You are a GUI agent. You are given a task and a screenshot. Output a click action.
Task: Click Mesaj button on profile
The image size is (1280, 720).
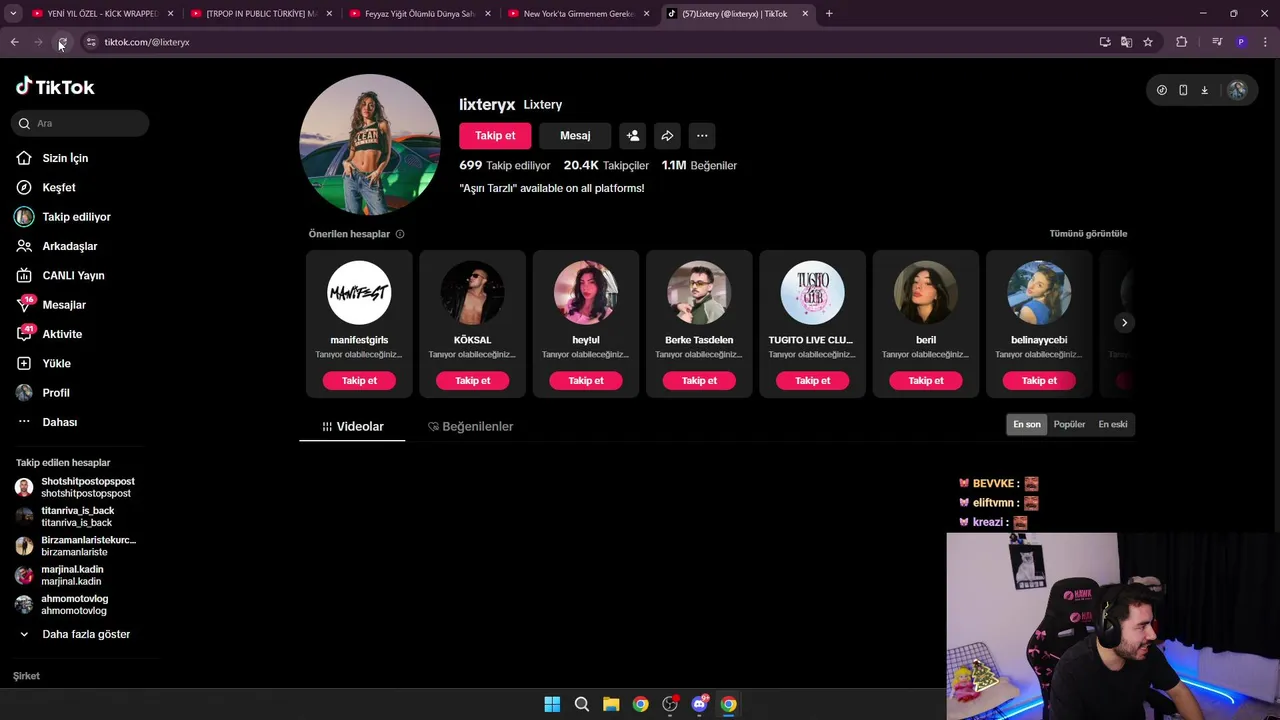point(575,136)
